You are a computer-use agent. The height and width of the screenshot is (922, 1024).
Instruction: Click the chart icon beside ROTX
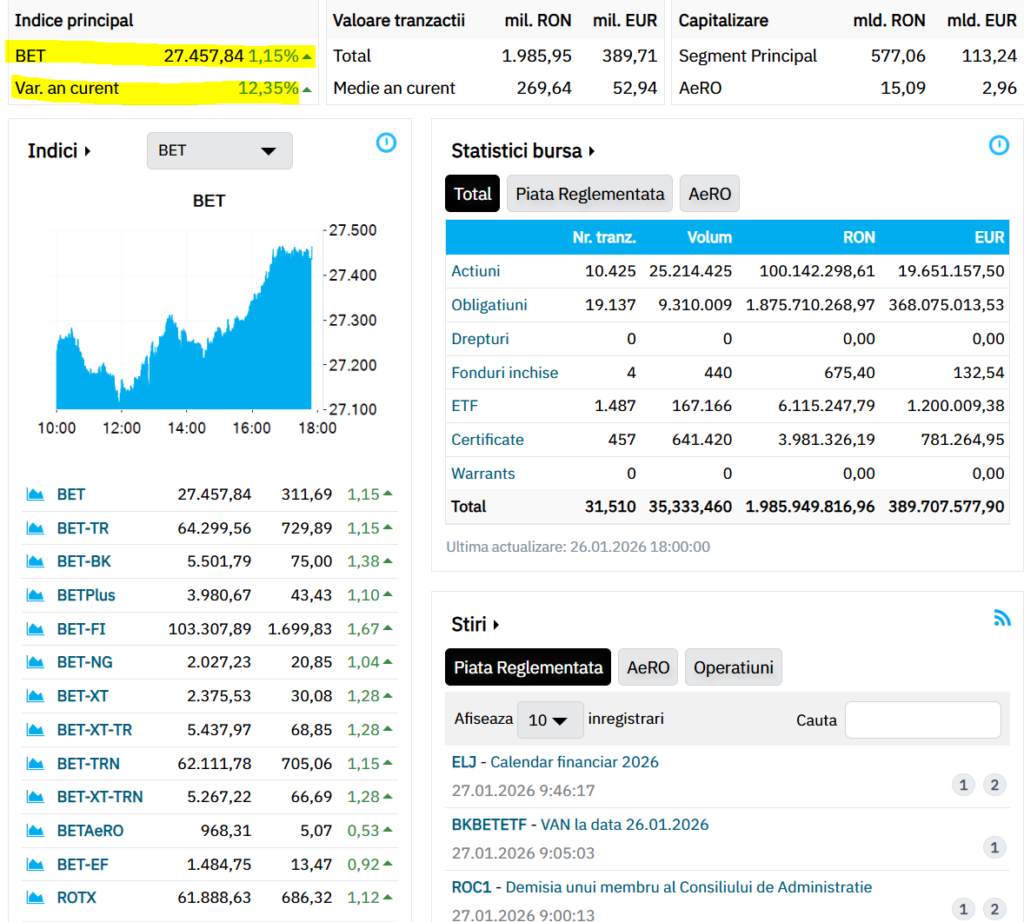click(x=36, y=898)
